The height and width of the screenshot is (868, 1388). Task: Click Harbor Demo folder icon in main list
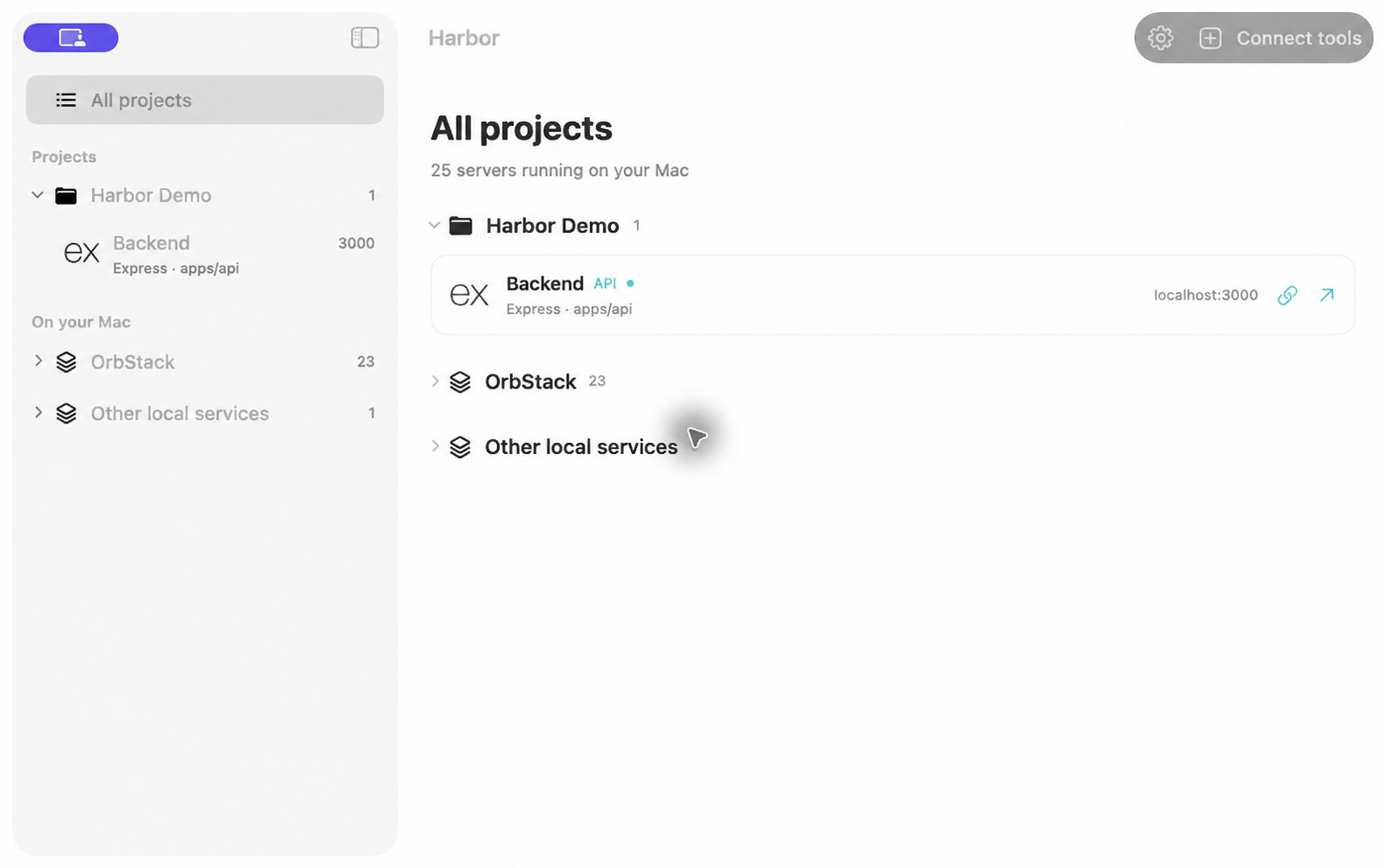(460, 226)
